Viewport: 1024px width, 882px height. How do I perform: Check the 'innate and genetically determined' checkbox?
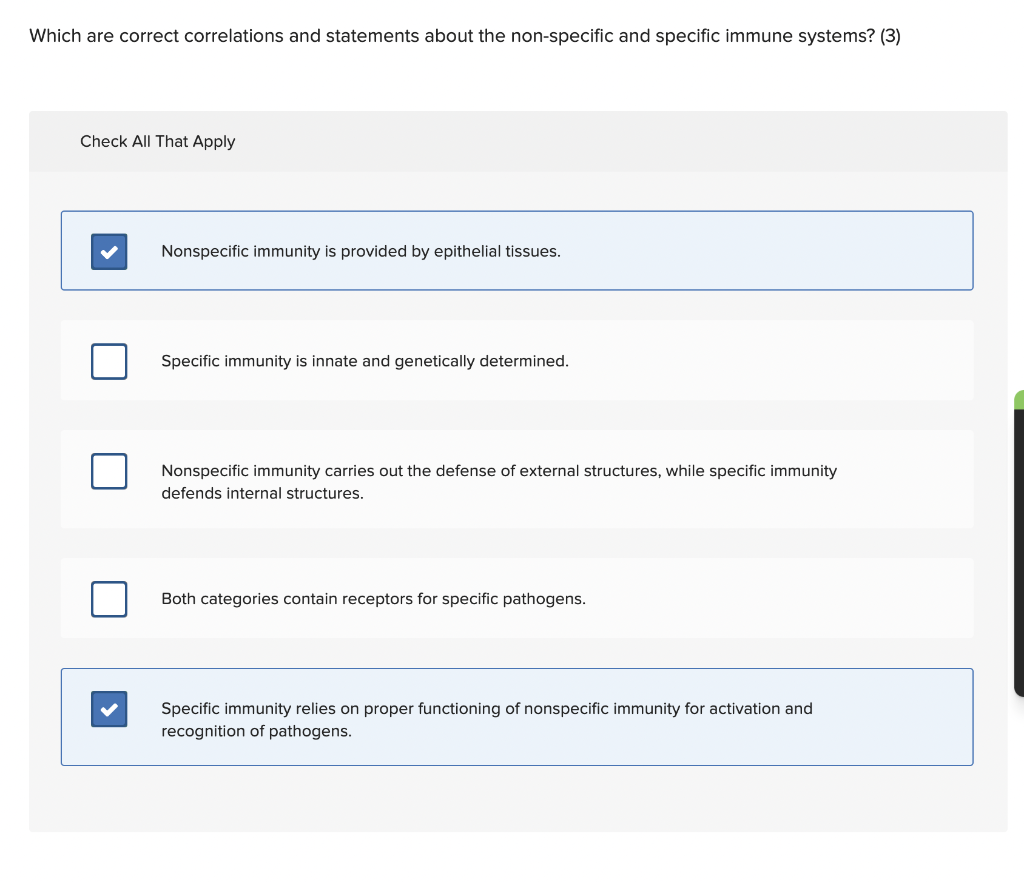click(x=109, y=361)
